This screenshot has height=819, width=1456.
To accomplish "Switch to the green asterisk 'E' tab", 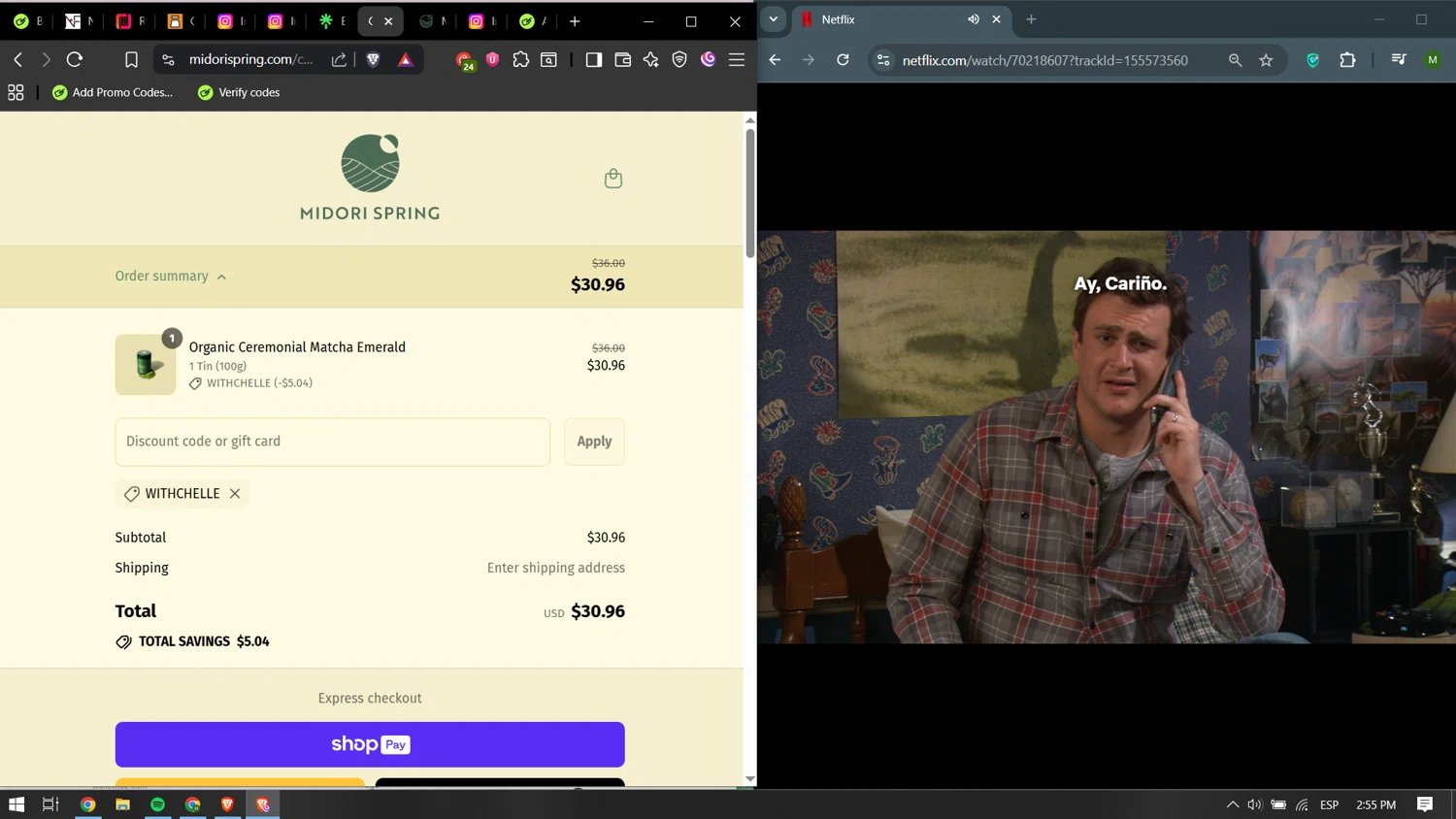I will click(331, 20).
